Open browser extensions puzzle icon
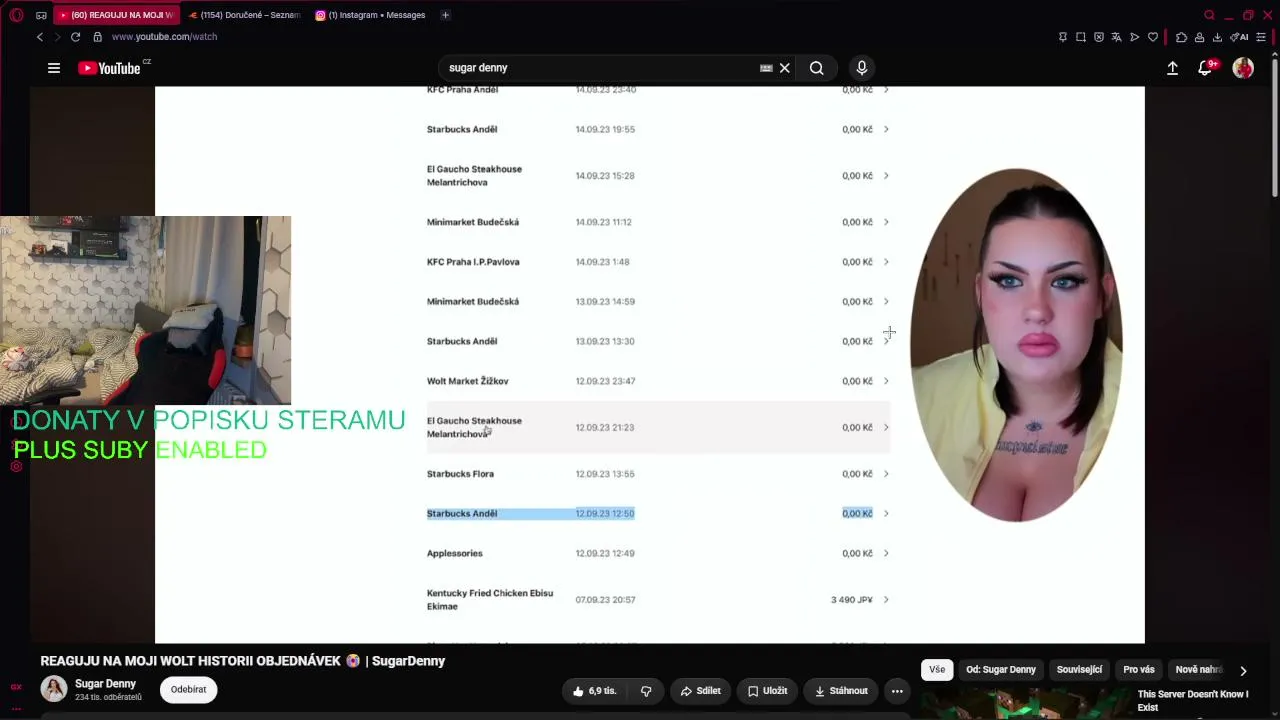Viewport: 1280px width, 720px height. (1182, 37)
